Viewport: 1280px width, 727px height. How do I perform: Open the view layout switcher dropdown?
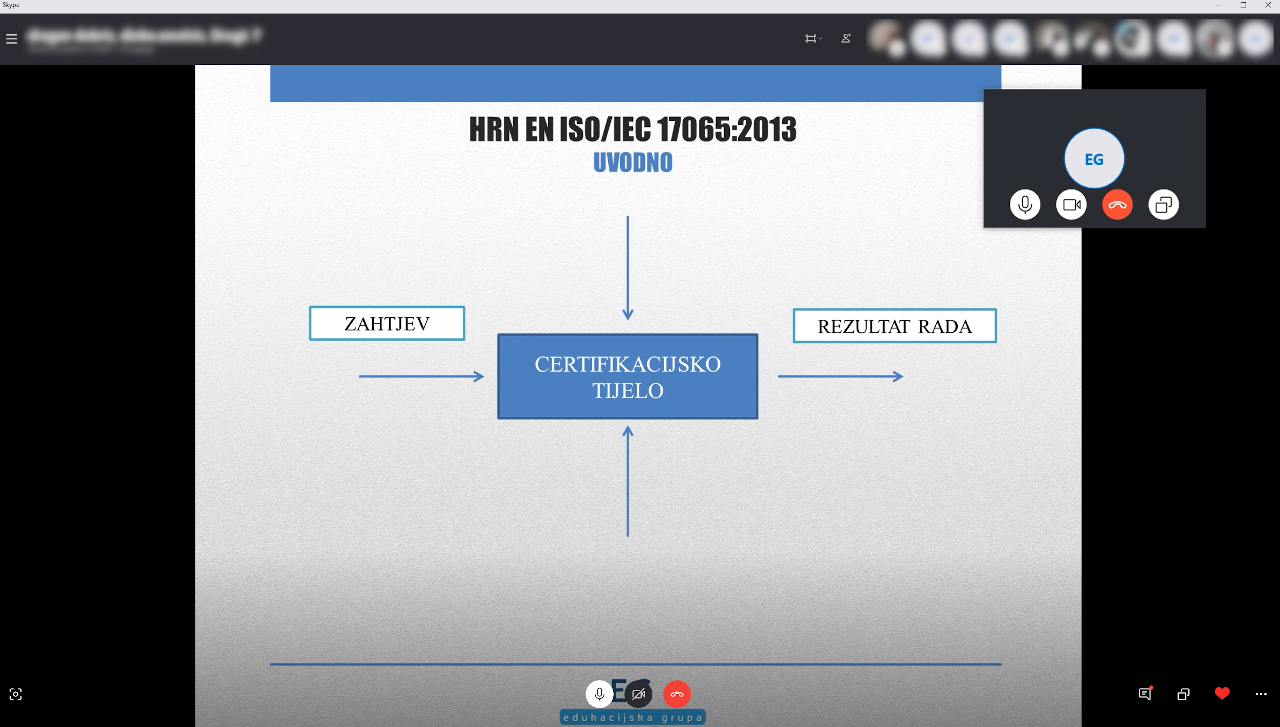pyautogui.click(x=811, y=39)
